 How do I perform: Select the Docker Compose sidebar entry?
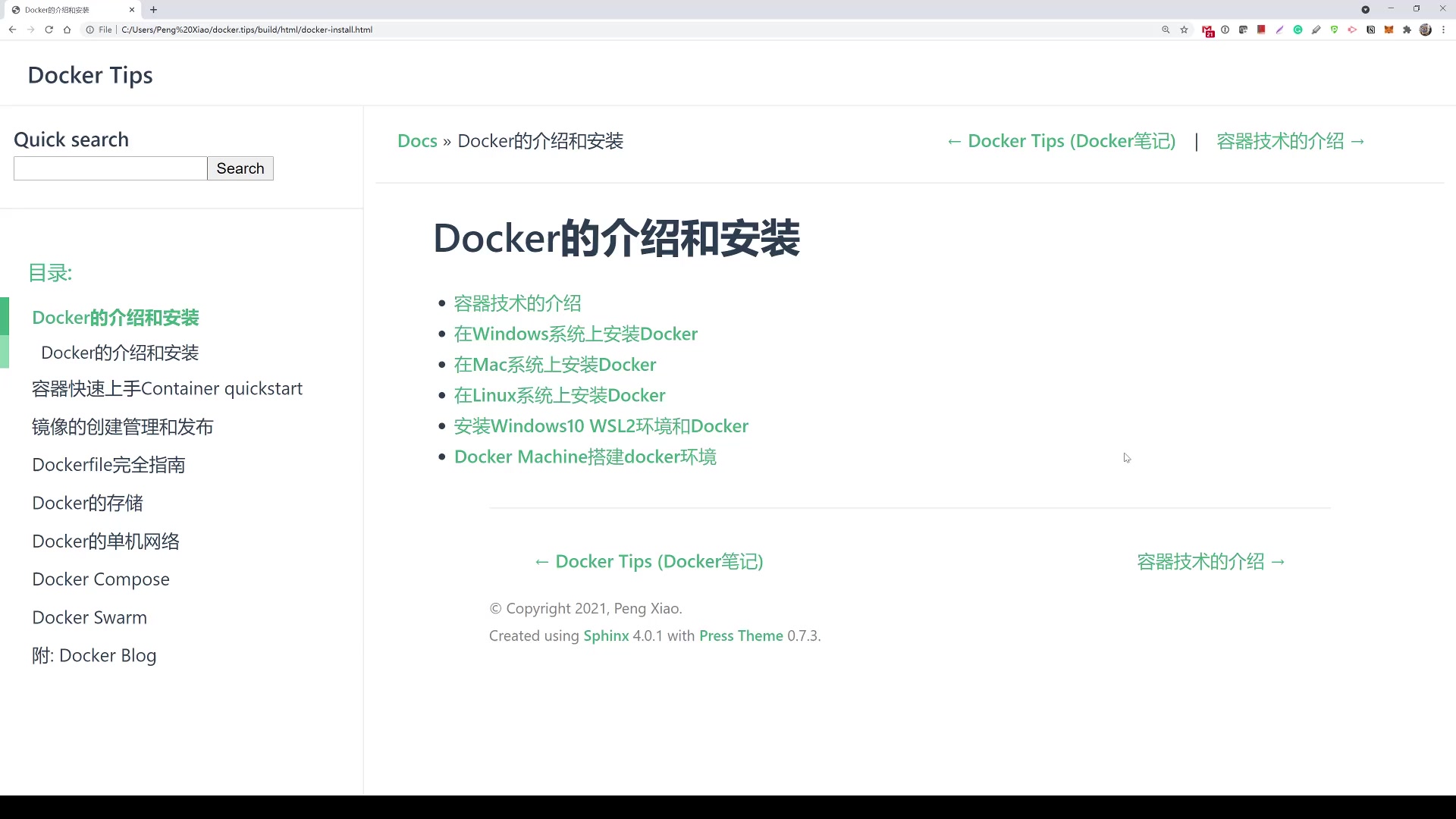point(101,579)
